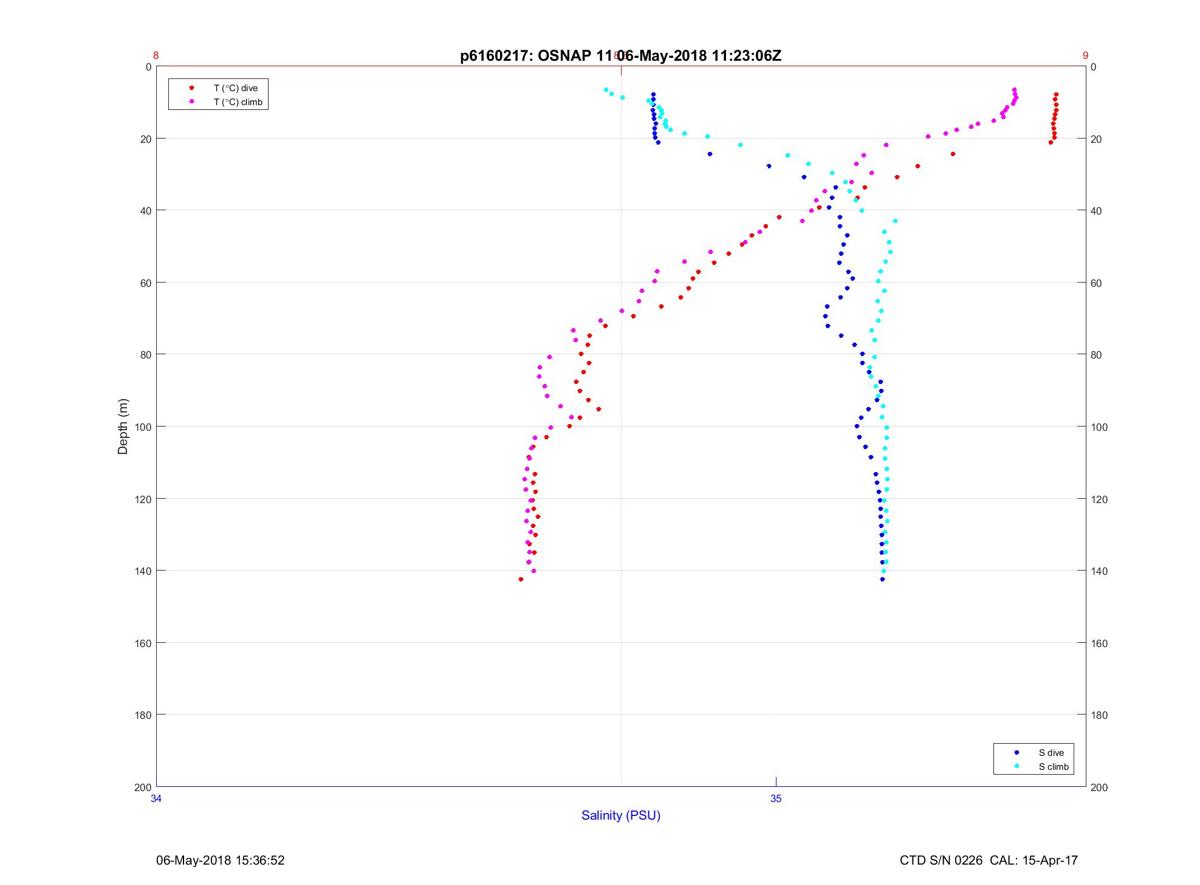Click depth tick '200' on the right axis
Screen dimensions: 1200x885
(x=1099, y=787)
